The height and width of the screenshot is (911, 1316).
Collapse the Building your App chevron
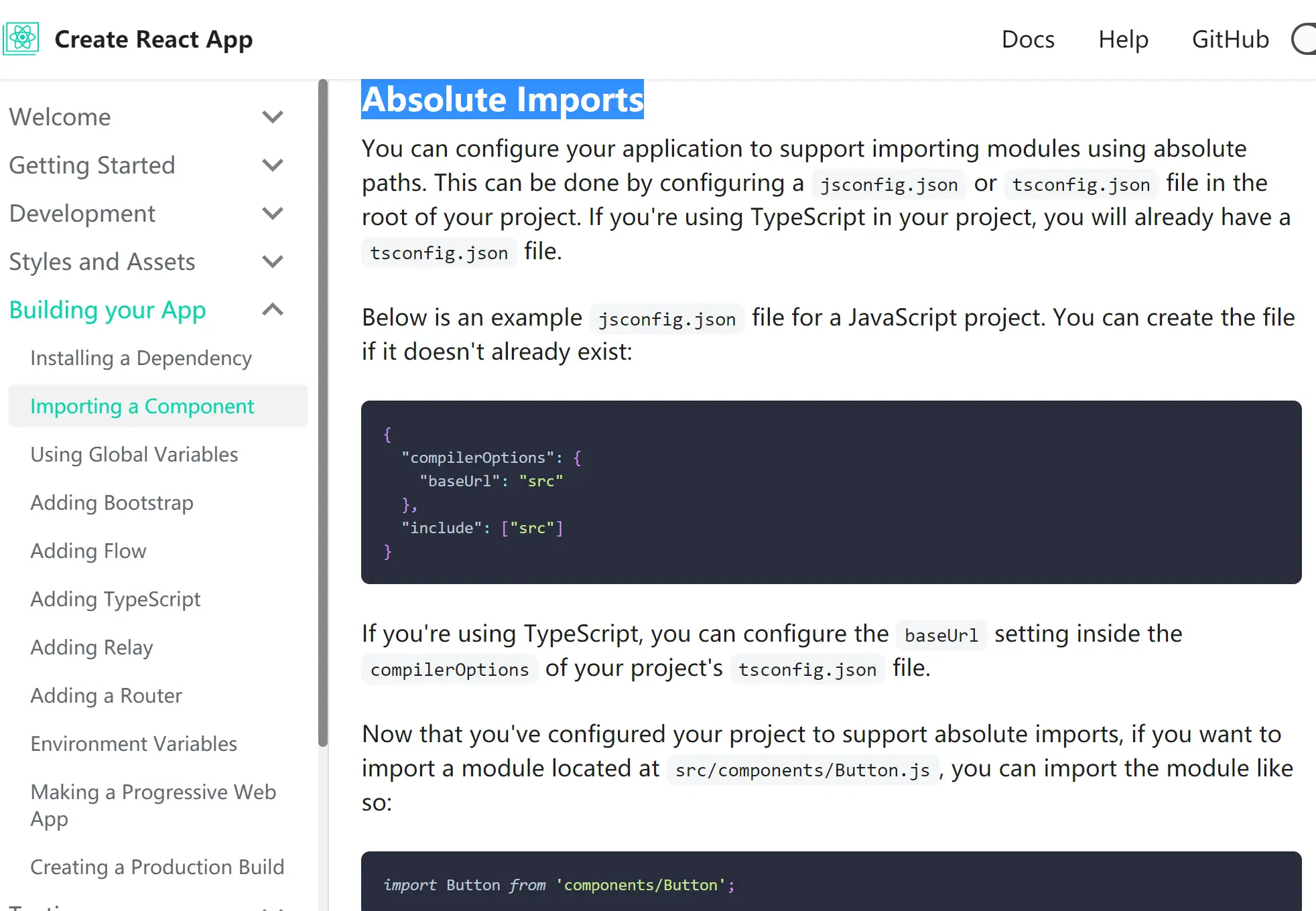[x=273, y=310]
